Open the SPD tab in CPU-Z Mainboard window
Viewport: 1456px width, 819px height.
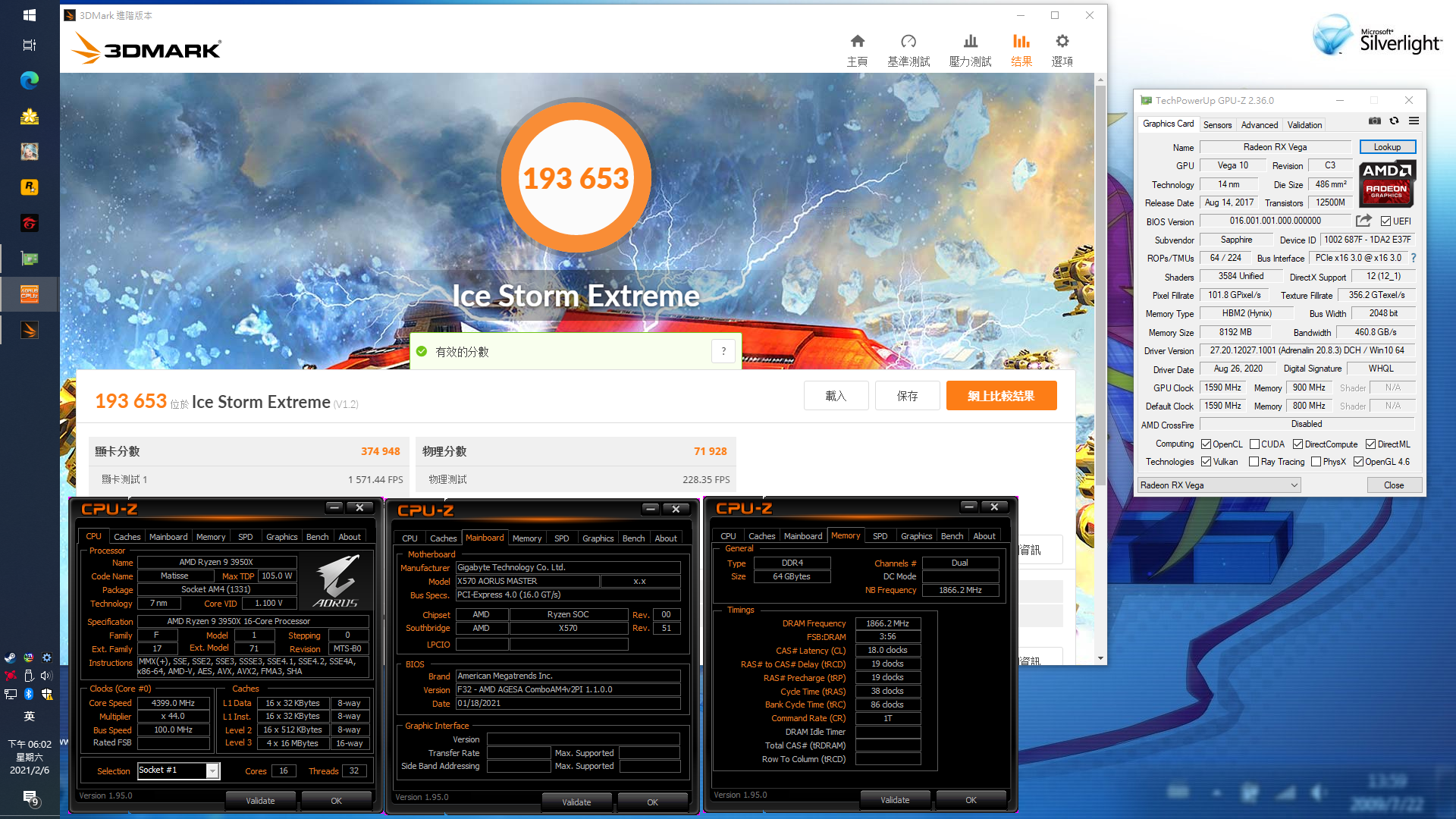[x=561, y=538]
